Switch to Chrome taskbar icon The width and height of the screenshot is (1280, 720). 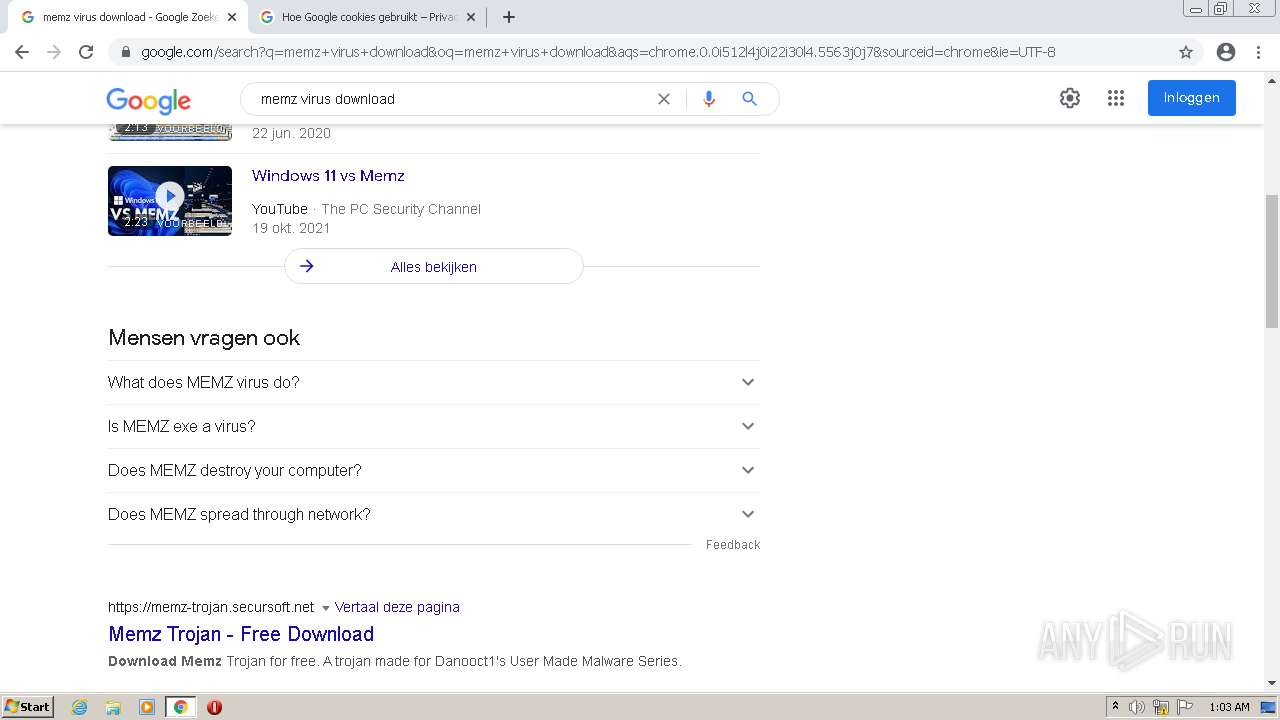click(180, 707)
